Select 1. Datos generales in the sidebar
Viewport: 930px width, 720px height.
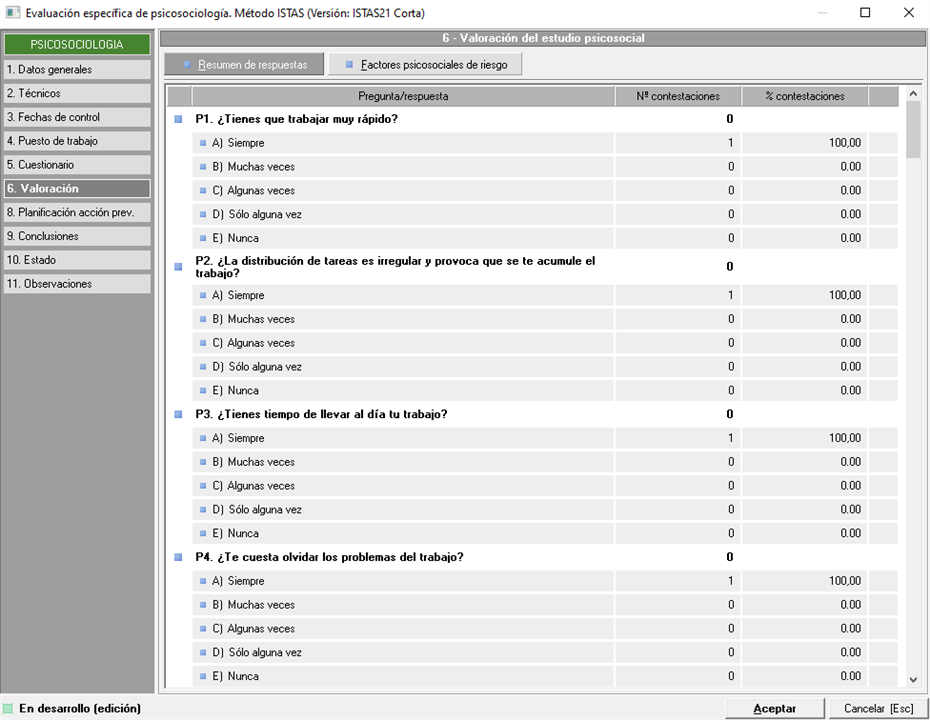pyautogui.click(x=76, y=70)
